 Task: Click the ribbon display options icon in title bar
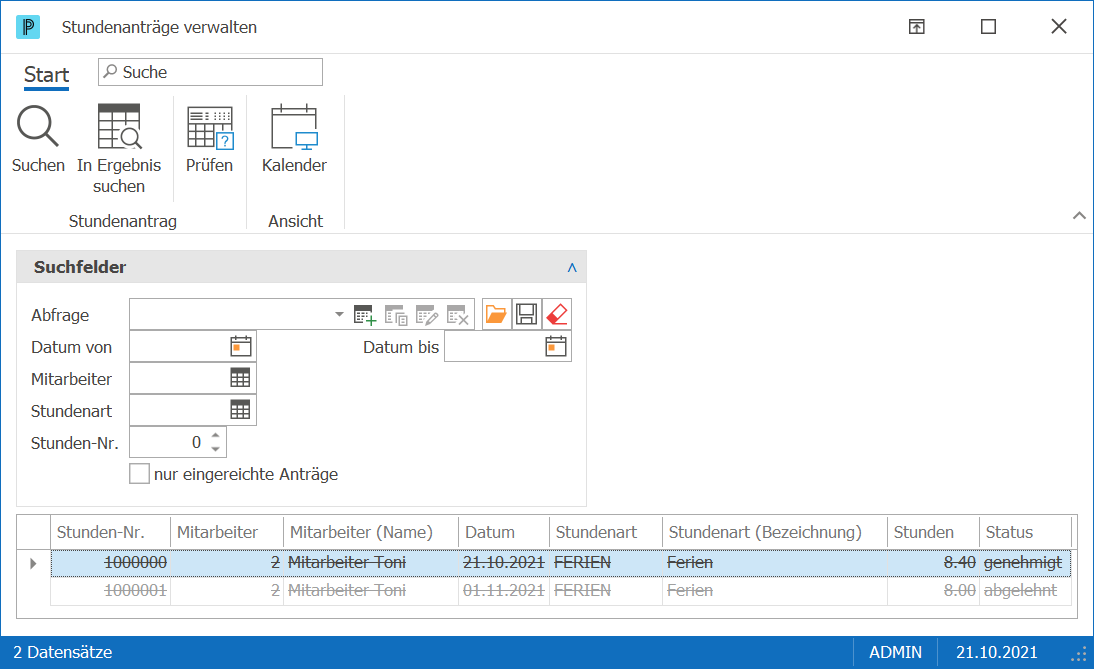917,27
